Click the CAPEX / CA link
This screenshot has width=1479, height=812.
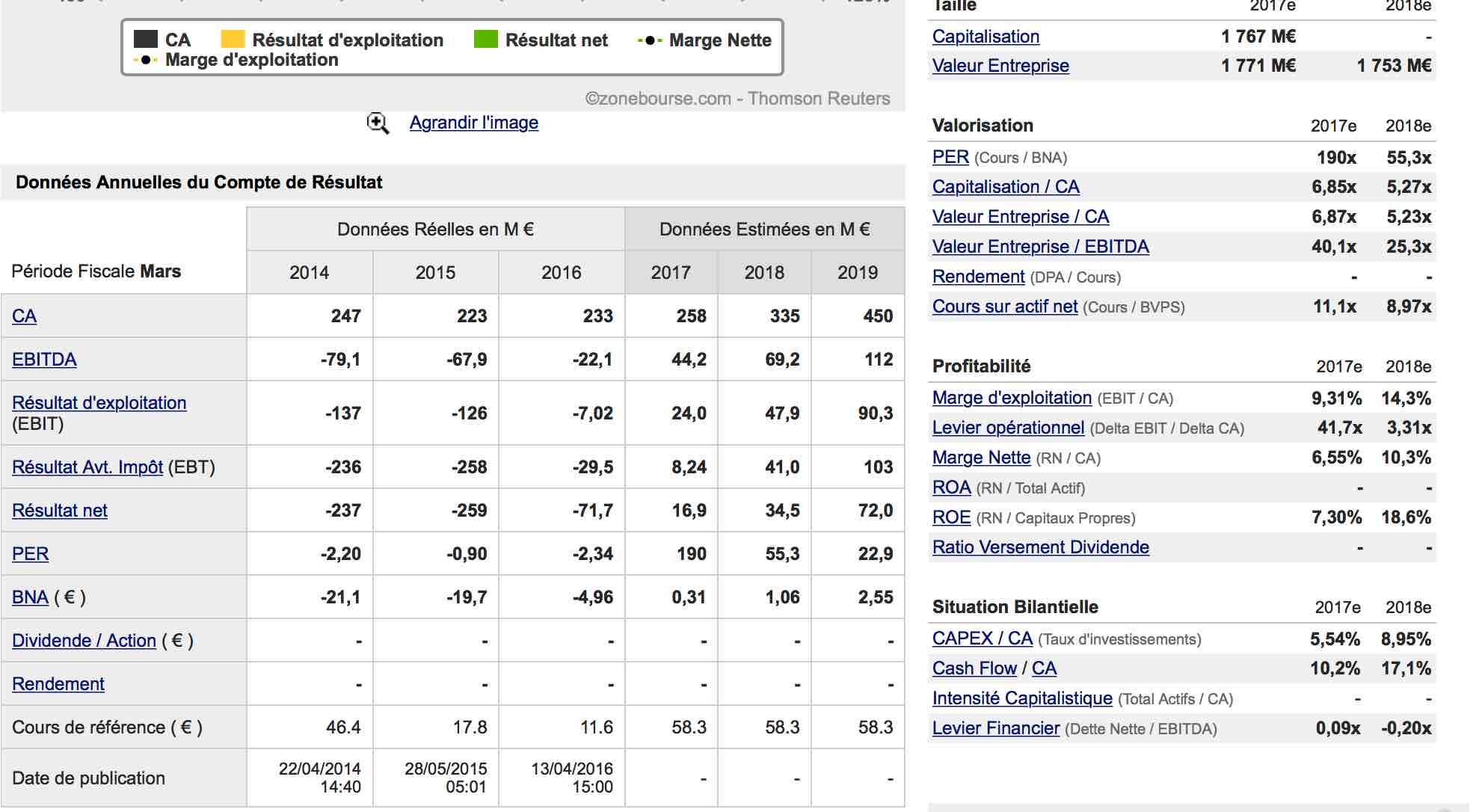(x=982, y=639)
